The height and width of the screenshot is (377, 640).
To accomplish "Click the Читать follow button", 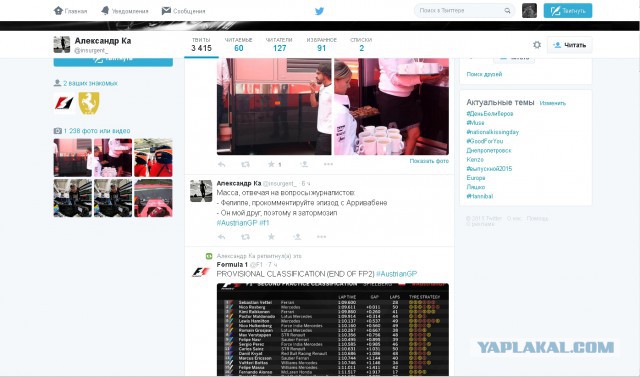I will point(569,45).
